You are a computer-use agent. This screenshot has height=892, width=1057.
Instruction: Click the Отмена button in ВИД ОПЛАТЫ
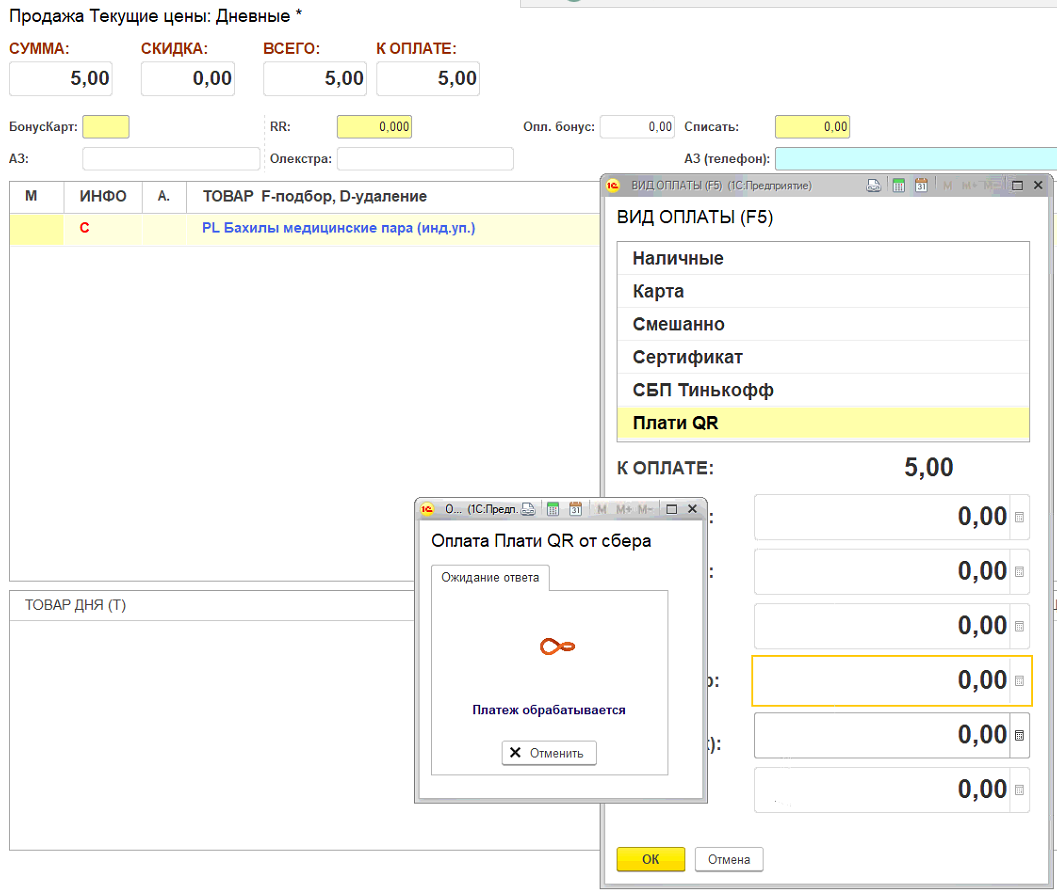click(x=728, y=859)
